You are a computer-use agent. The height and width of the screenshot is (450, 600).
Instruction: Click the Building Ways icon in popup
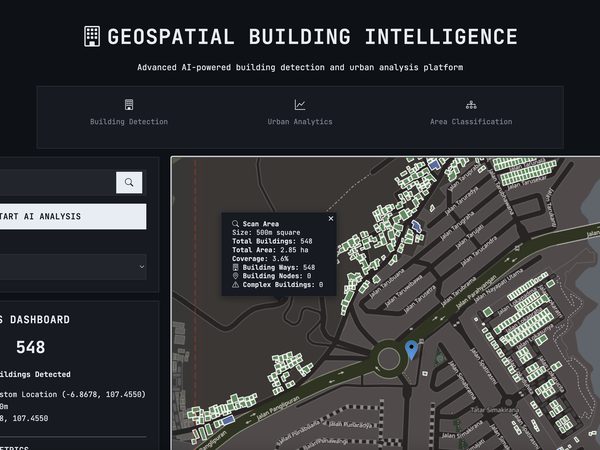[x=235, y=267]
